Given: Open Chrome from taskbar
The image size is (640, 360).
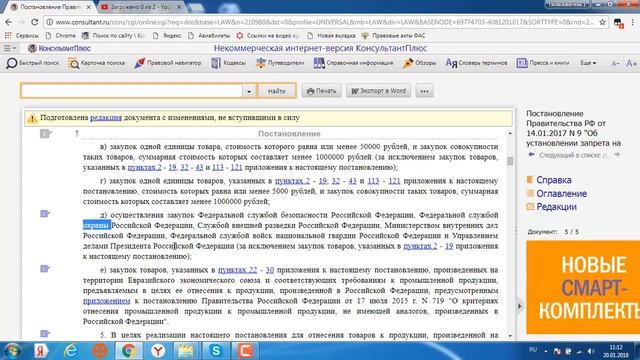Looking at the screenshot, I should (129, 351).
